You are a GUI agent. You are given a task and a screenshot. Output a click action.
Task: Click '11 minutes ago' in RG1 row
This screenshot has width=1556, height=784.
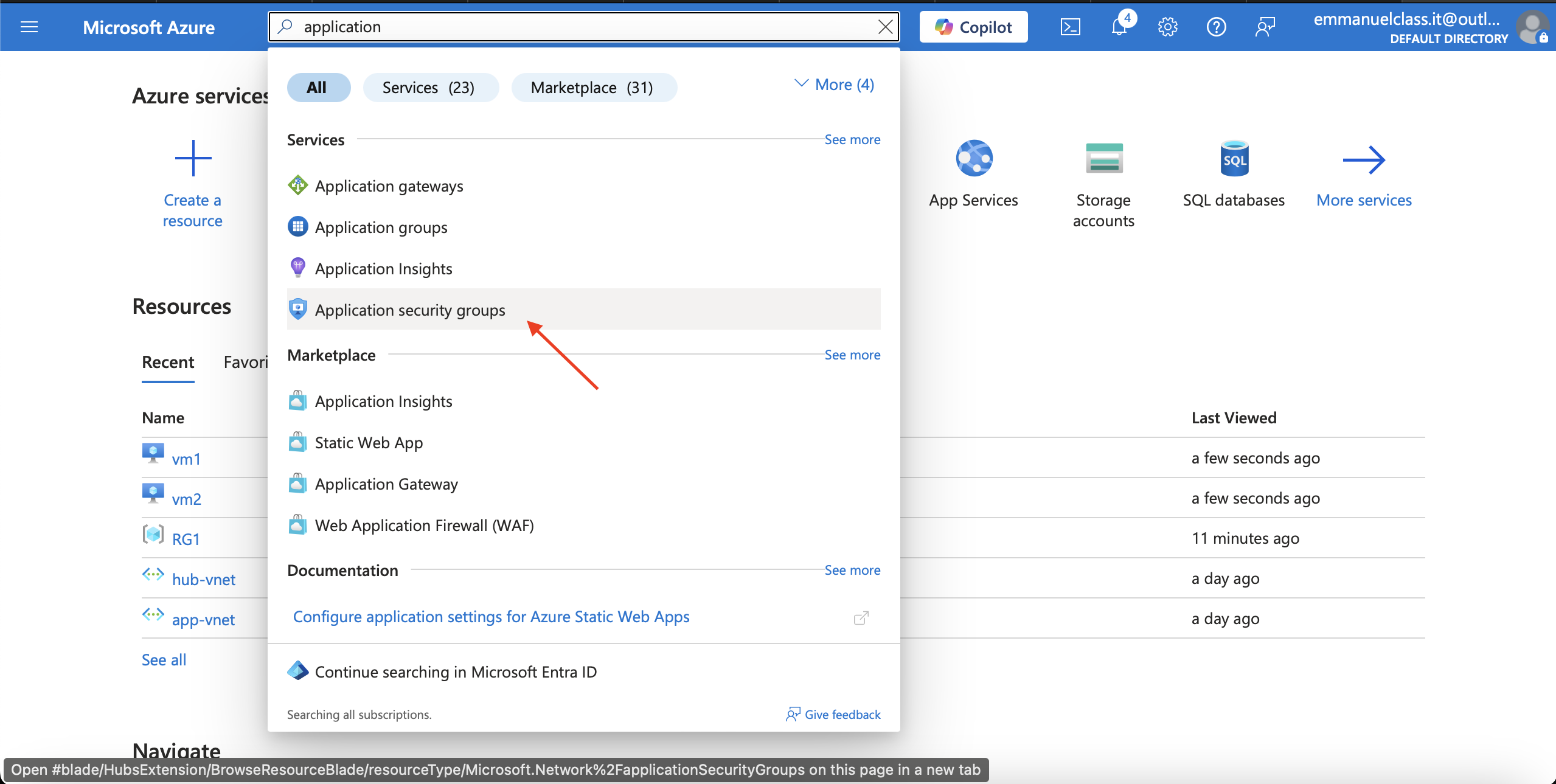[x=1245, y=538]
